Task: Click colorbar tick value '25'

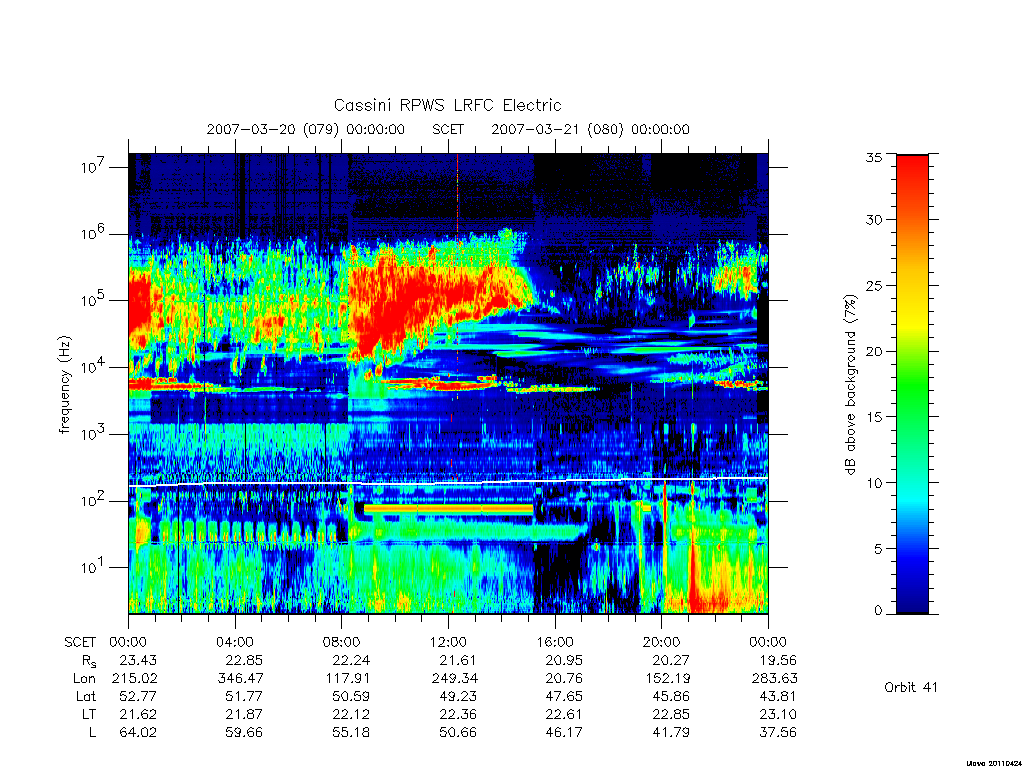Action: tap(873, 285)
